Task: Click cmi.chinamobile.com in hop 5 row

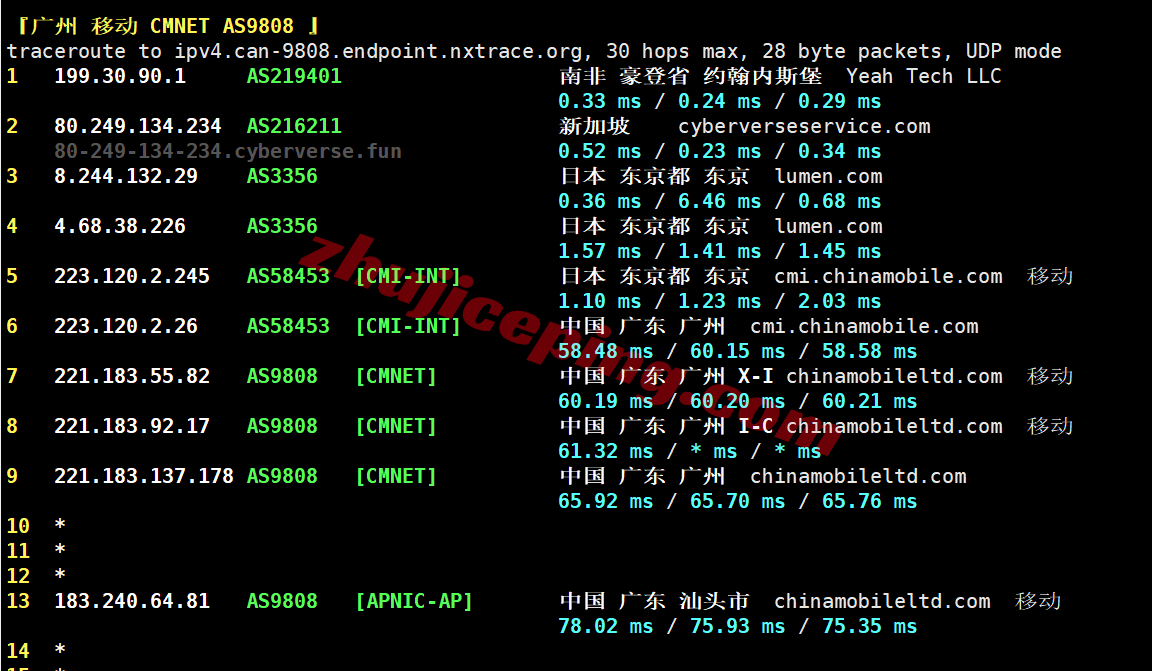Action: 888,276
